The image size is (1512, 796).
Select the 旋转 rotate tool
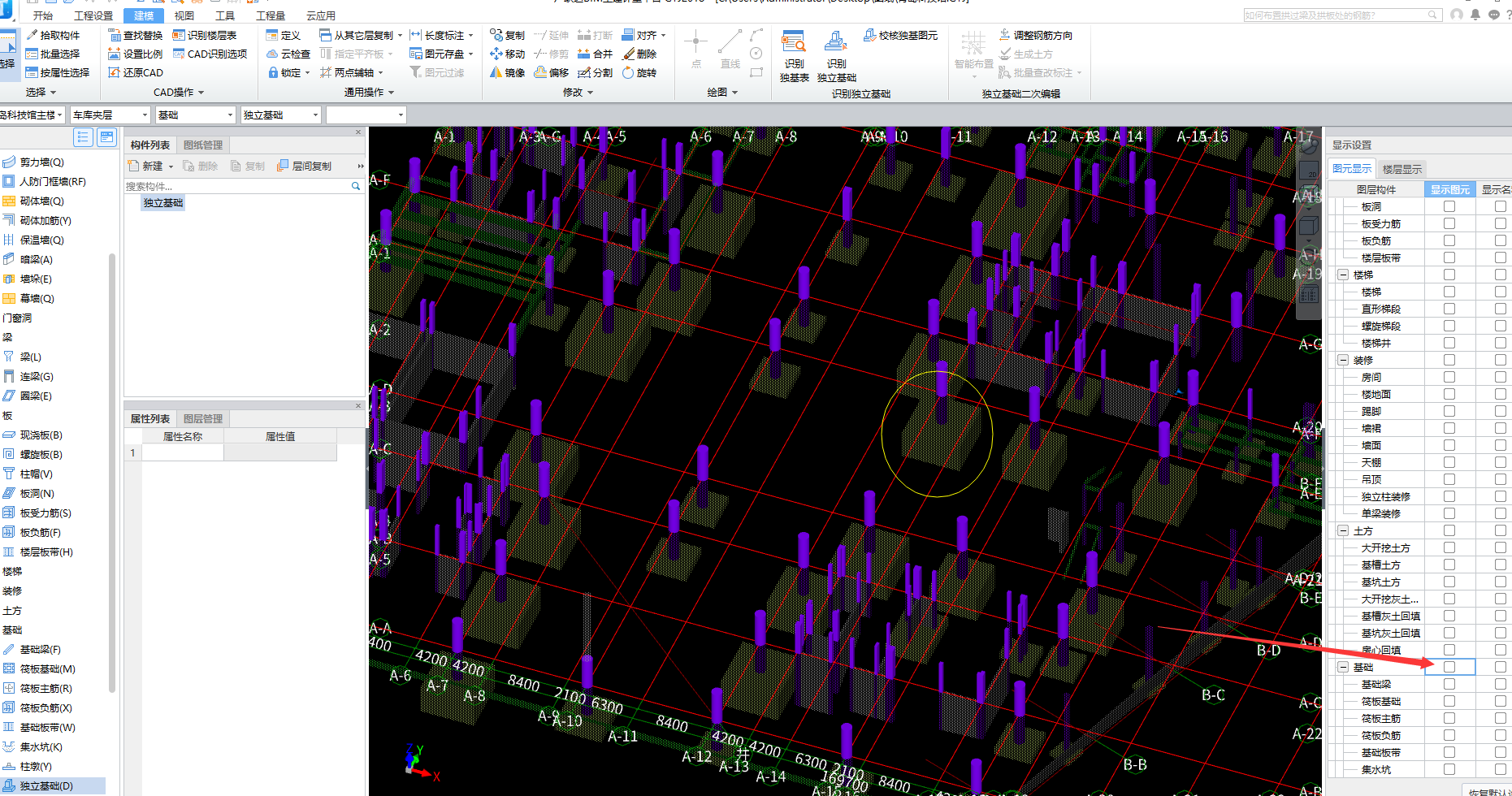point(639,72)
